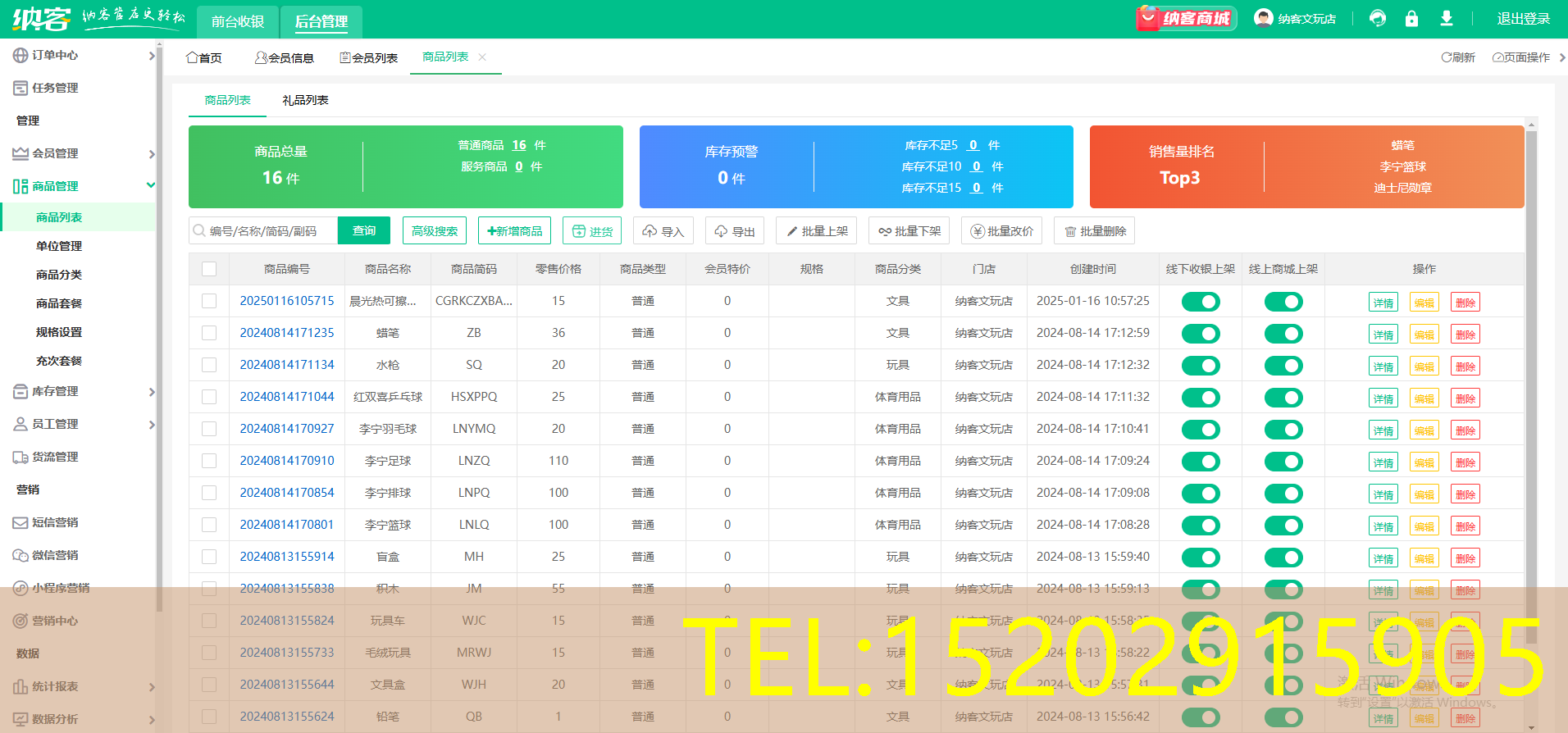Open 订单中心 sidebar icon
The width and height of the screenshot is (1568, 733).
[21, 55]
